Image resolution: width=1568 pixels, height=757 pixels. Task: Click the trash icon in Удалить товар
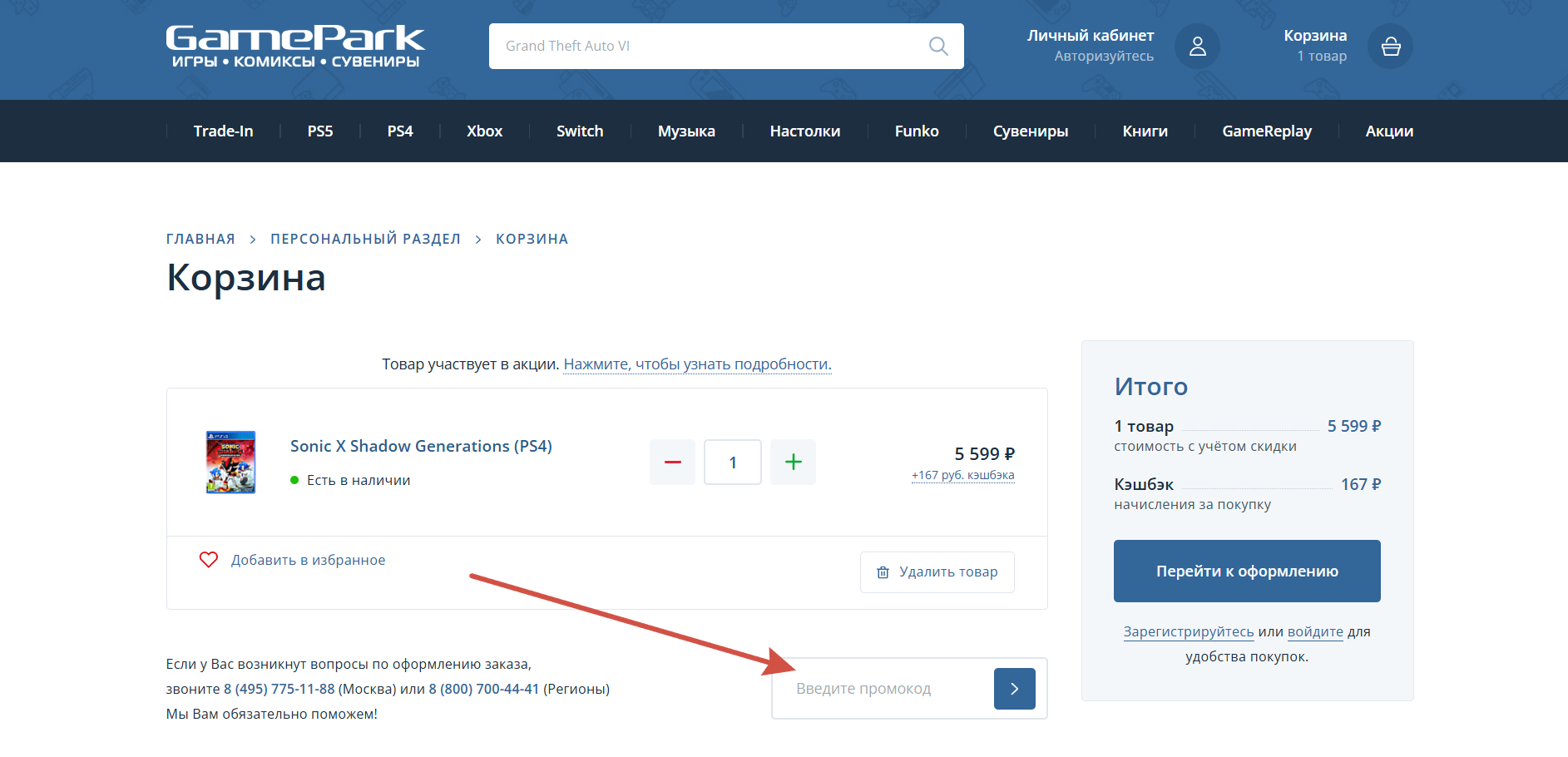coord(883,572)
